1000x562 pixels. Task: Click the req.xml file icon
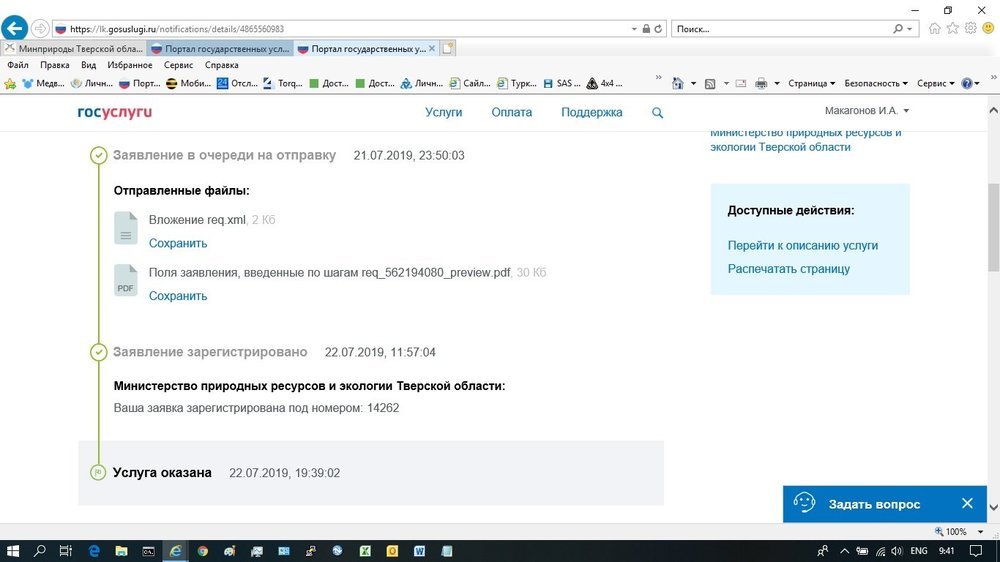pos(126,228)
